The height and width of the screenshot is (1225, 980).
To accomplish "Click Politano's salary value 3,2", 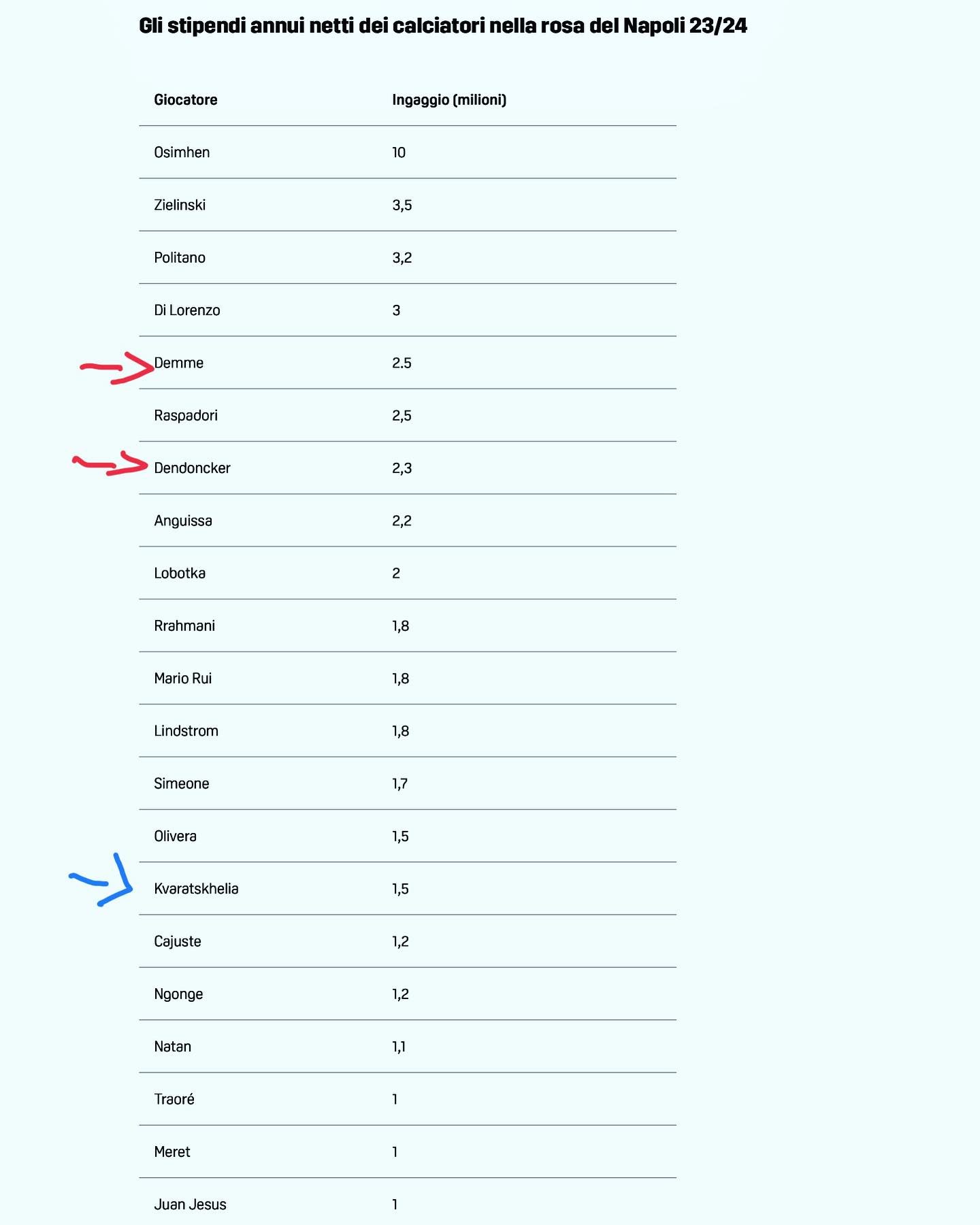I will pyautogui.click(x=402, y=258).
